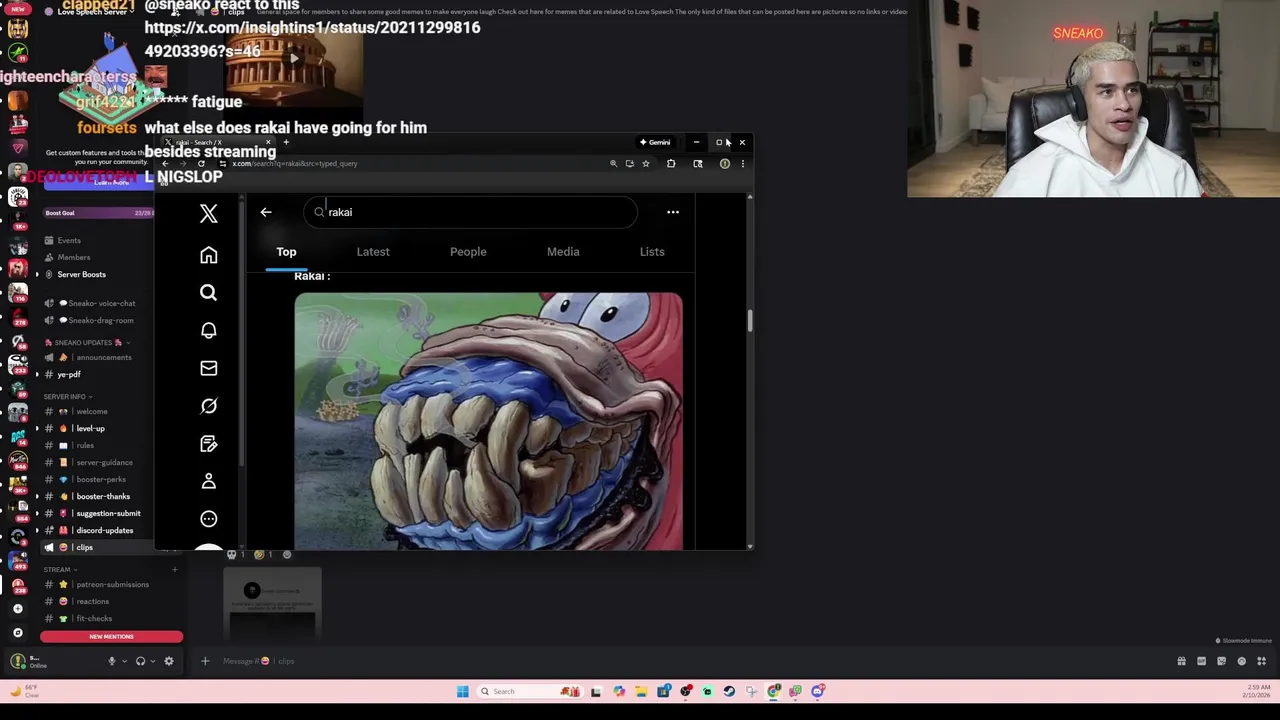
Task: Open Chrome three-dot menu
Action: [x=742, y=164]
